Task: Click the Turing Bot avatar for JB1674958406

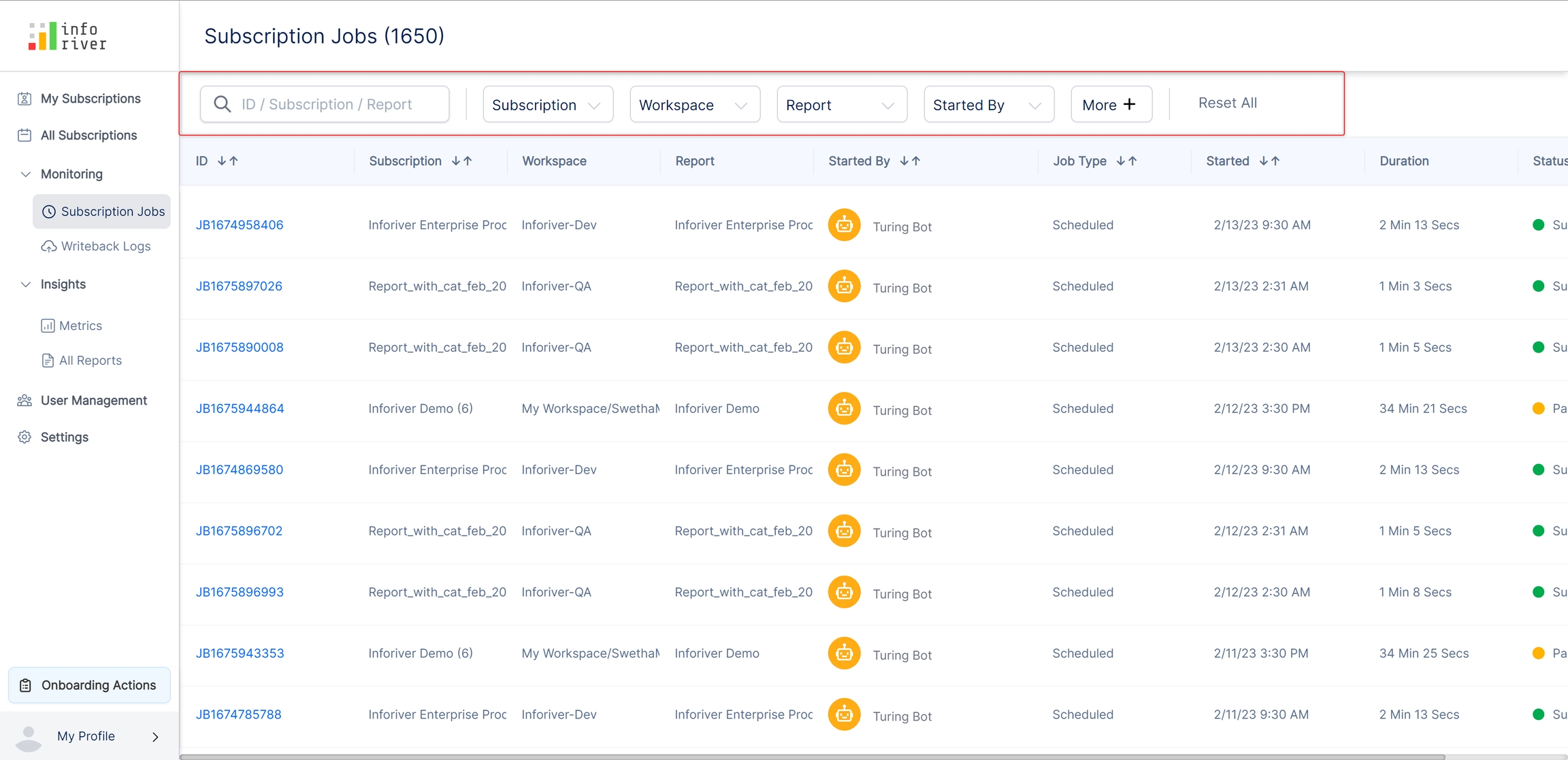Action: tap(844, 225)
